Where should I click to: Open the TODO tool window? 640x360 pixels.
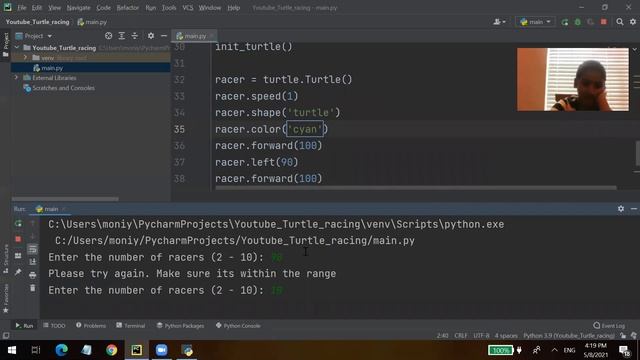click(x=54, y=326)
